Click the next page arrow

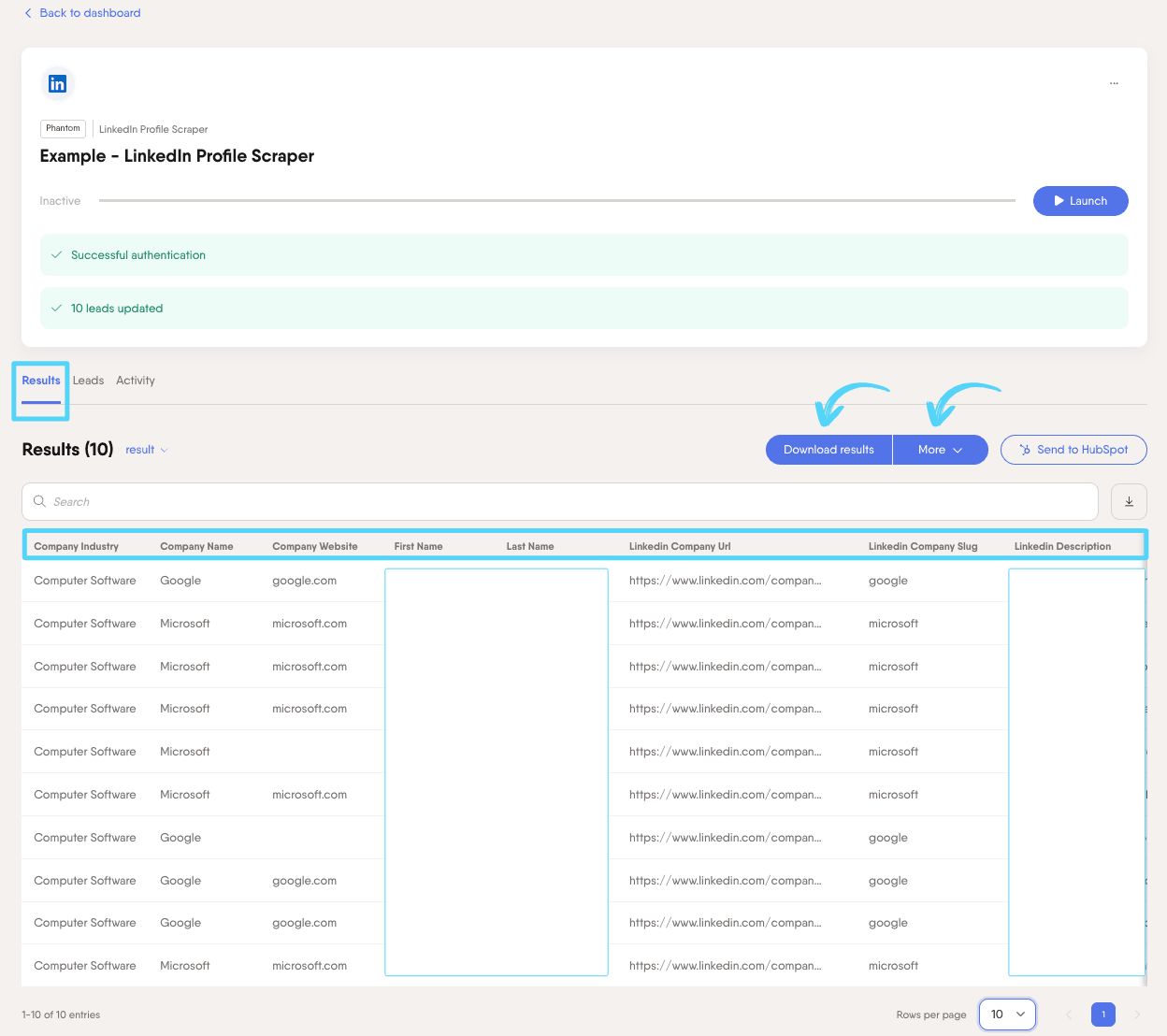1137,1014
